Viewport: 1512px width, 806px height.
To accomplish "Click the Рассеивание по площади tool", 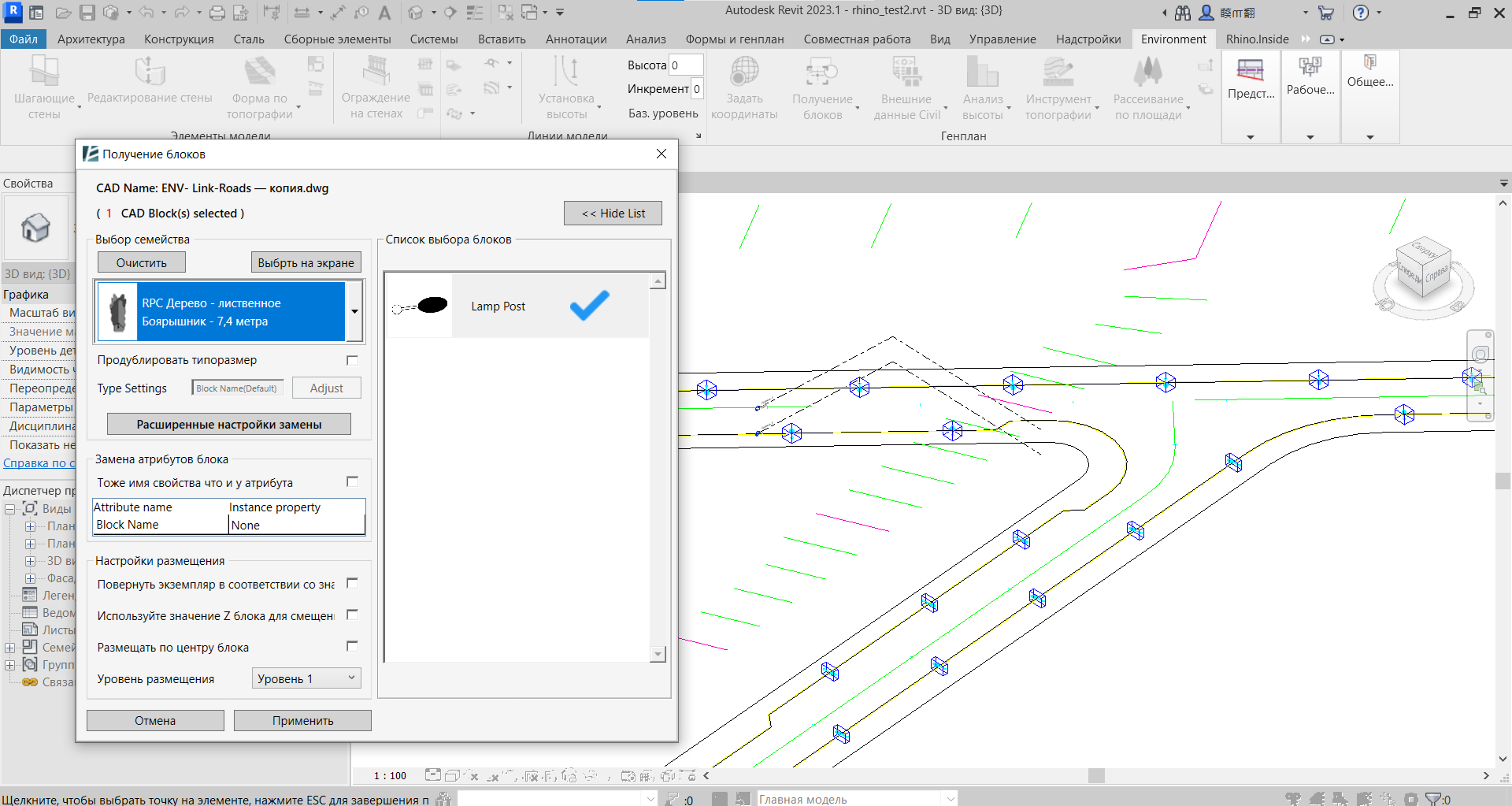I will click(x=1147, y=87).
